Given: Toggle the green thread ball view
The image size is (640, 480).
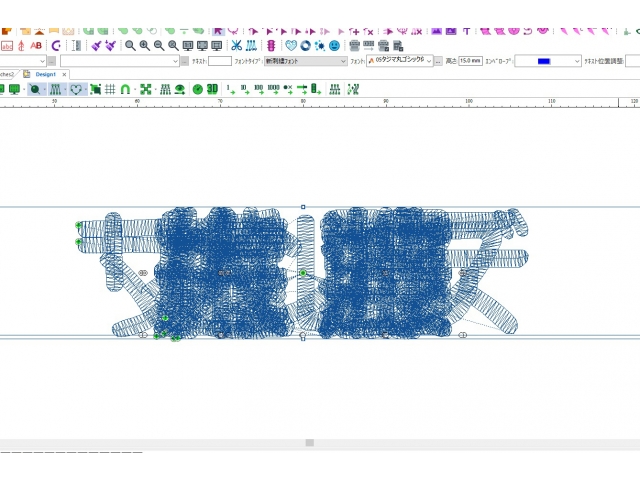Looking at the screenshot, I should [x=35, y=89].
